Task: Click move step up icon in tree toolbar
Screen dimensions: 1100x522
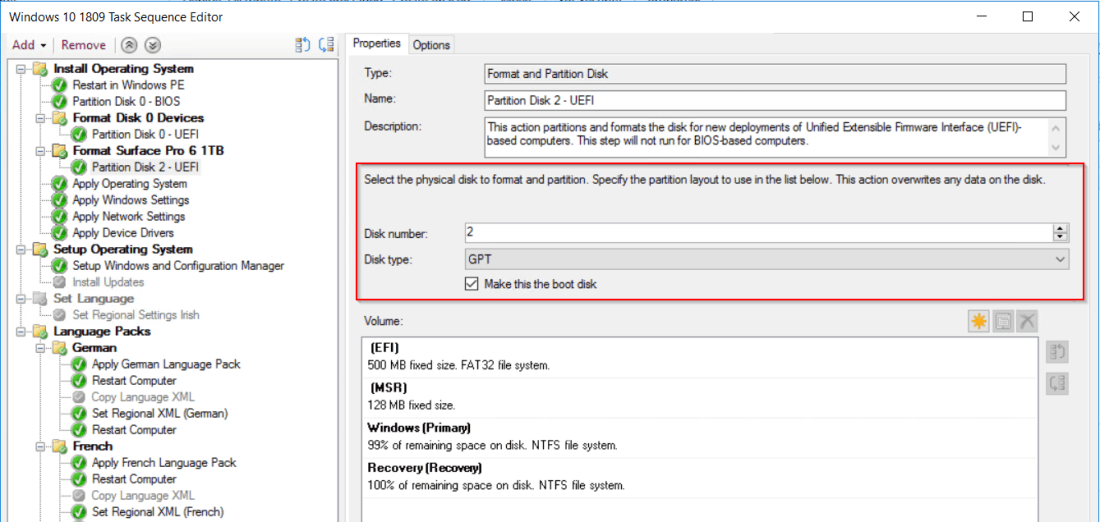Action: coord(303,45)
